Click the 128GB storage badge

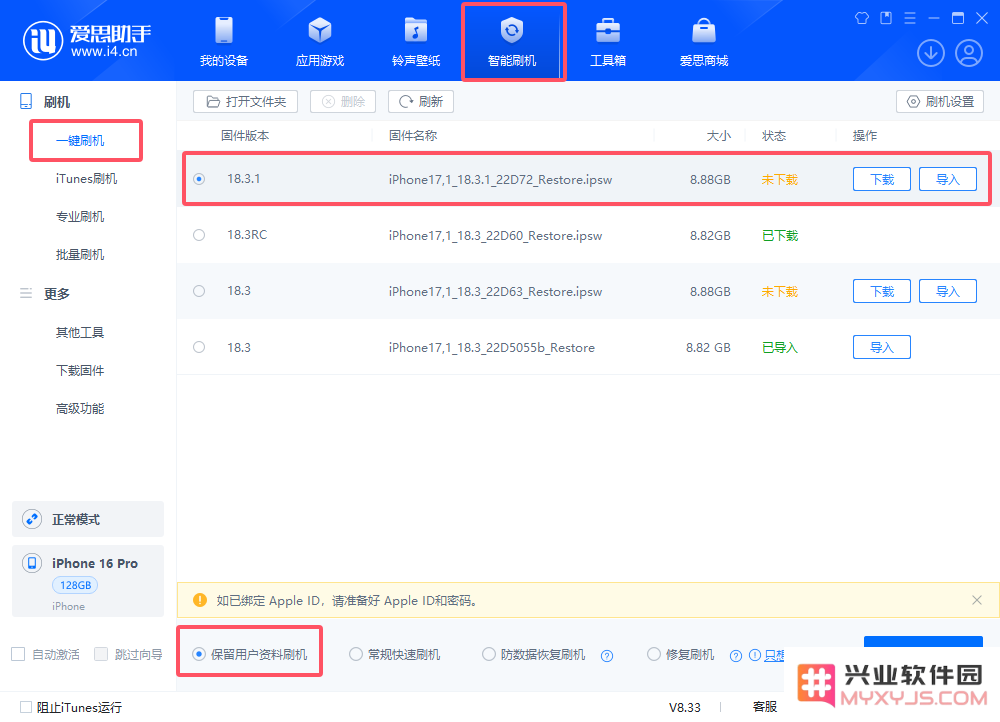pyautogui.click(x=75, y=585)
